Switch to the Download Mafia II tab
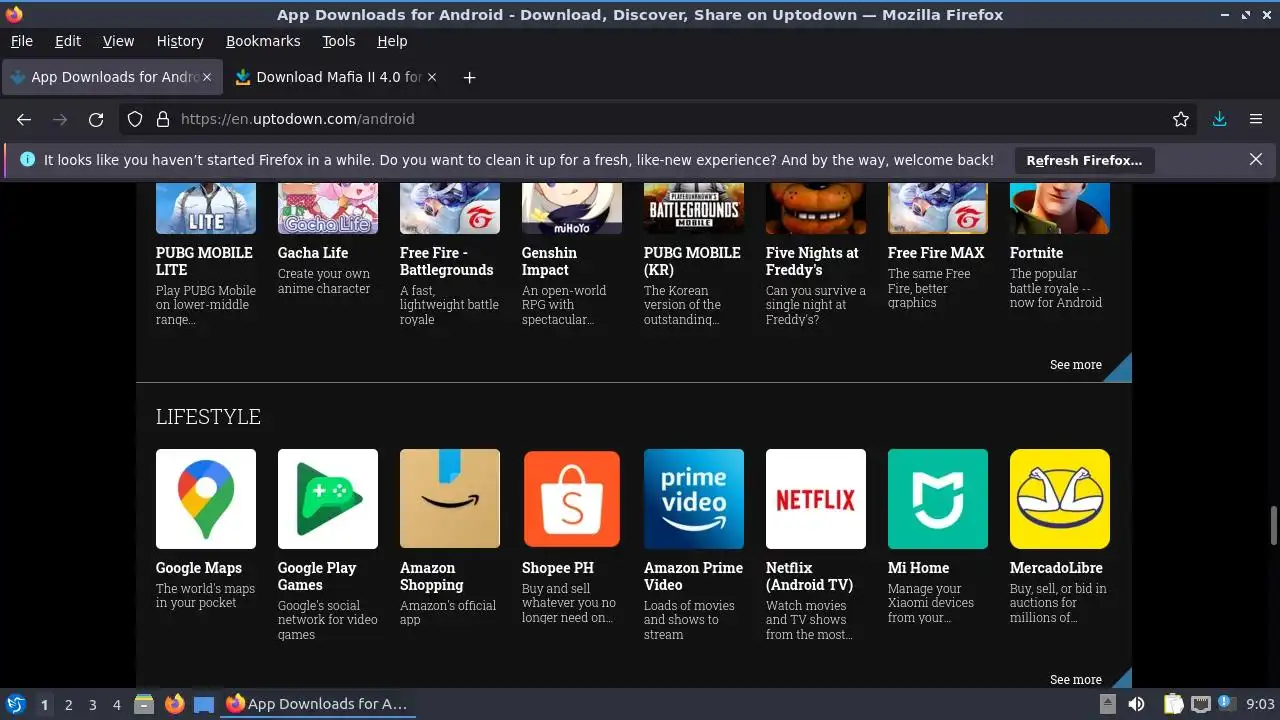 click(335, 77)
